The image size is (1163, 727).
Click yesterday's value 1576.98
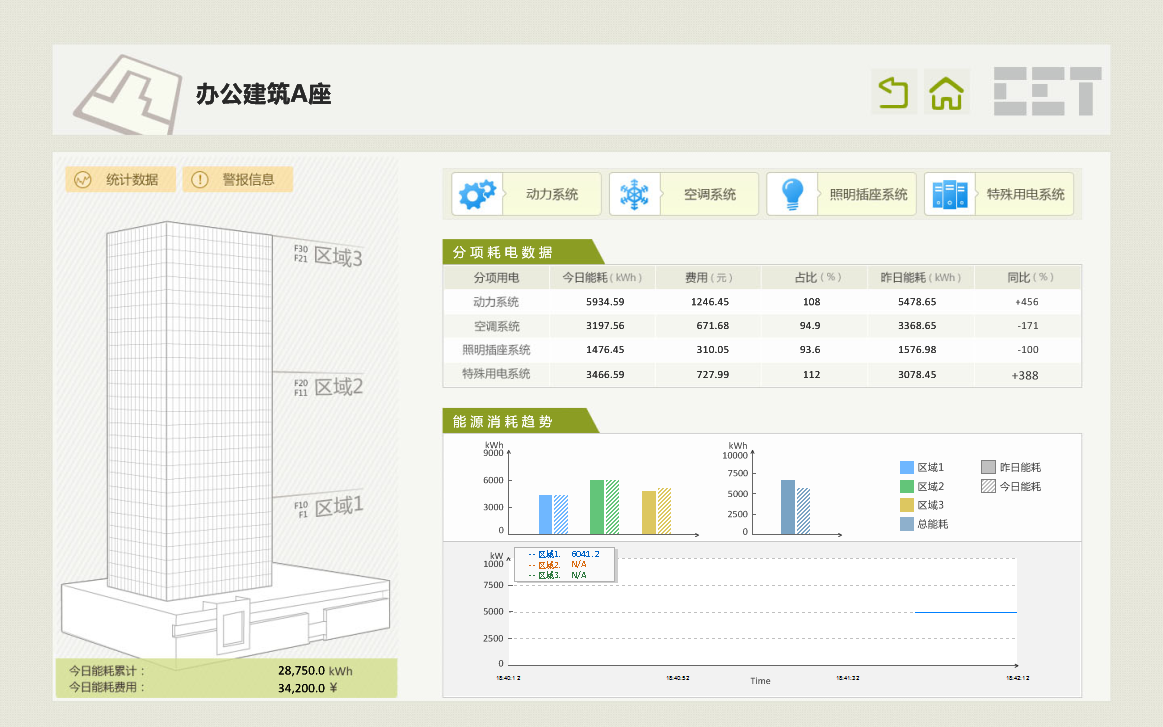pos(917,349)
